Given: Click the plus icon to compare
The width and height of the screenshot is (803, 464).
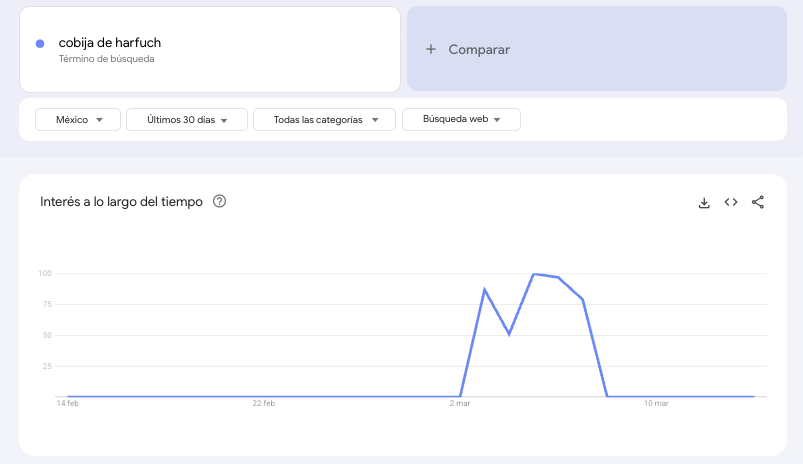Looking at the screenshot, I should pos(431,49).
